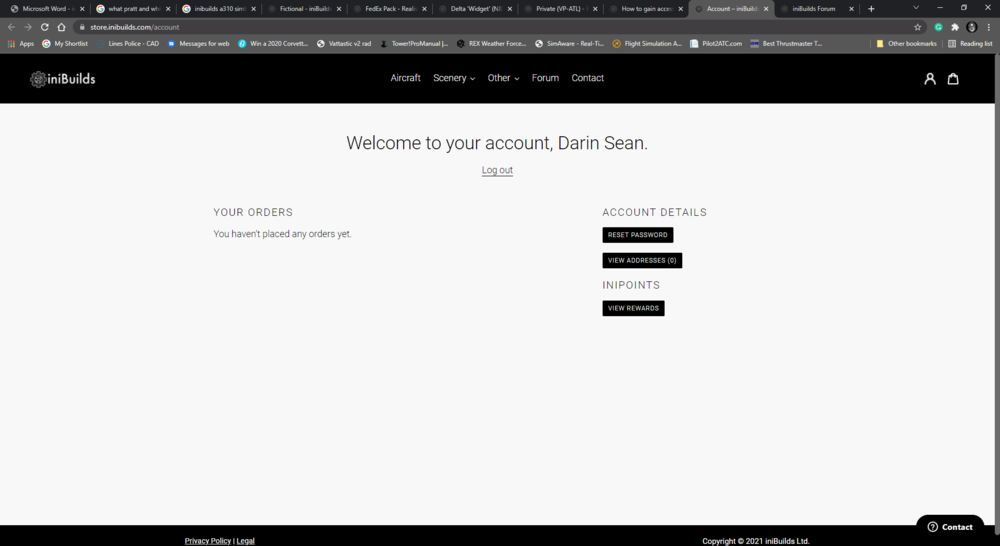
Task: Click View Addresses (0) button
Action: tap(642, 260)
